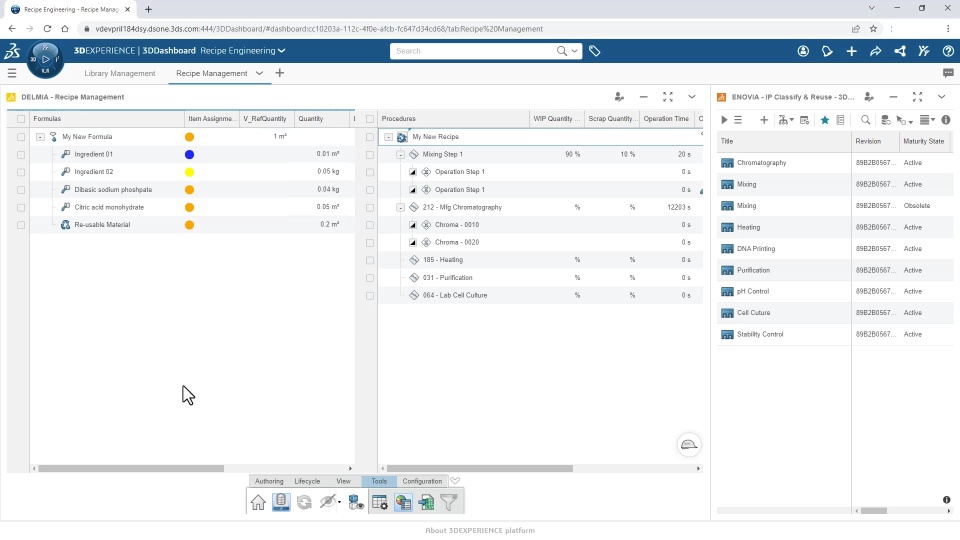Viewport: 960px width, 540px height.
Task: Open a new browser tab
Action: coord(148,9)
